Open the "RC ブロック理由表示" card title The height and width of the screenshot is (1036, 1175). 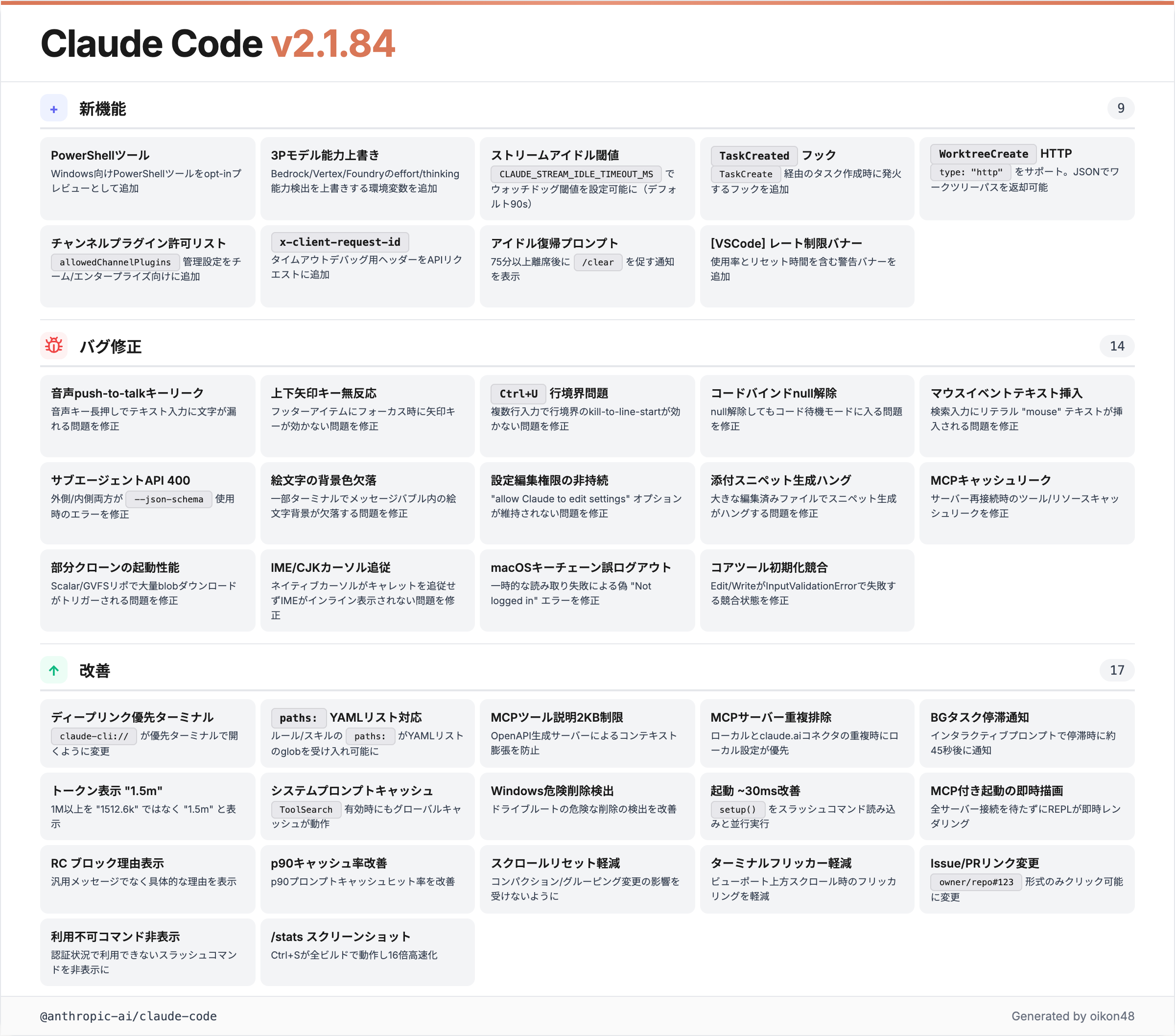tap(108, 864)
